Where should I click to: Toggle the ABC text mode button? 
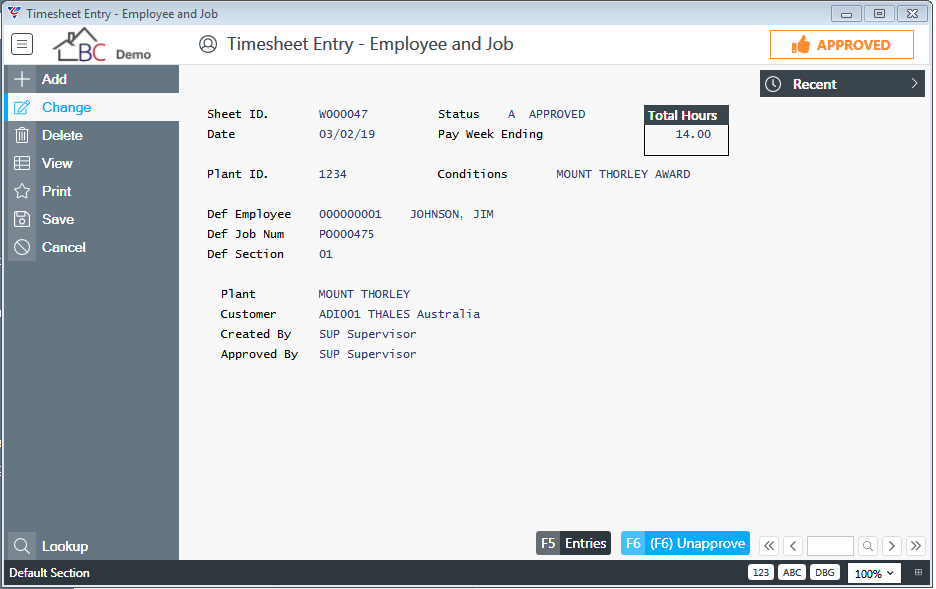(792, 572)
